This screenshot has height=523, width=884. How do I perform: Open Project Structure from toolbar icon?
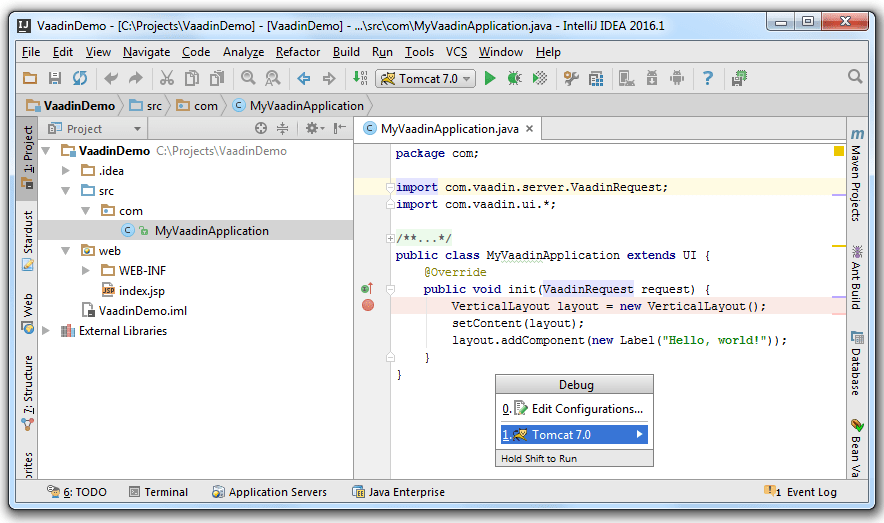596,78
